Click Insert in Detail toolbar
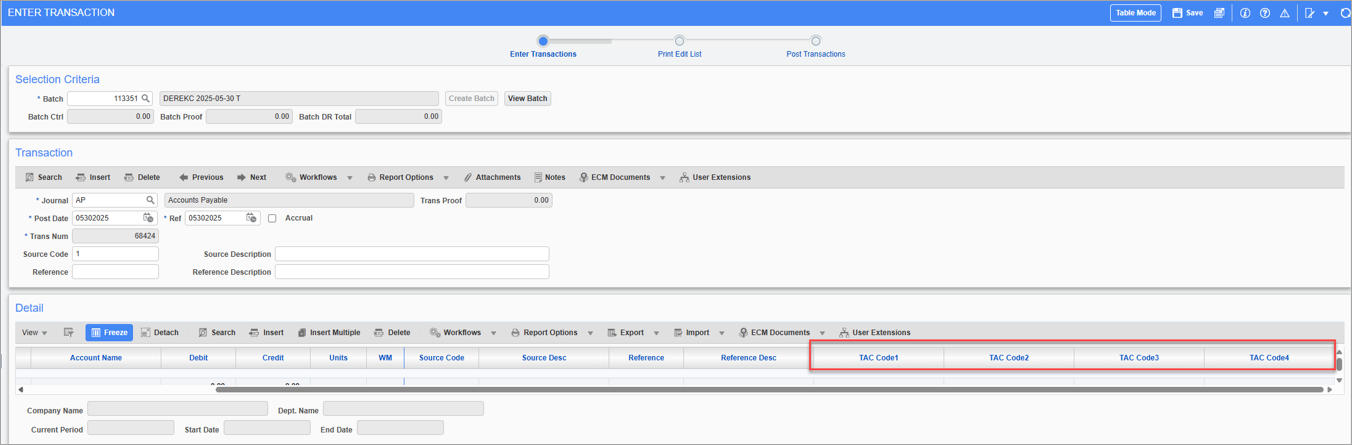 [267, 333]
